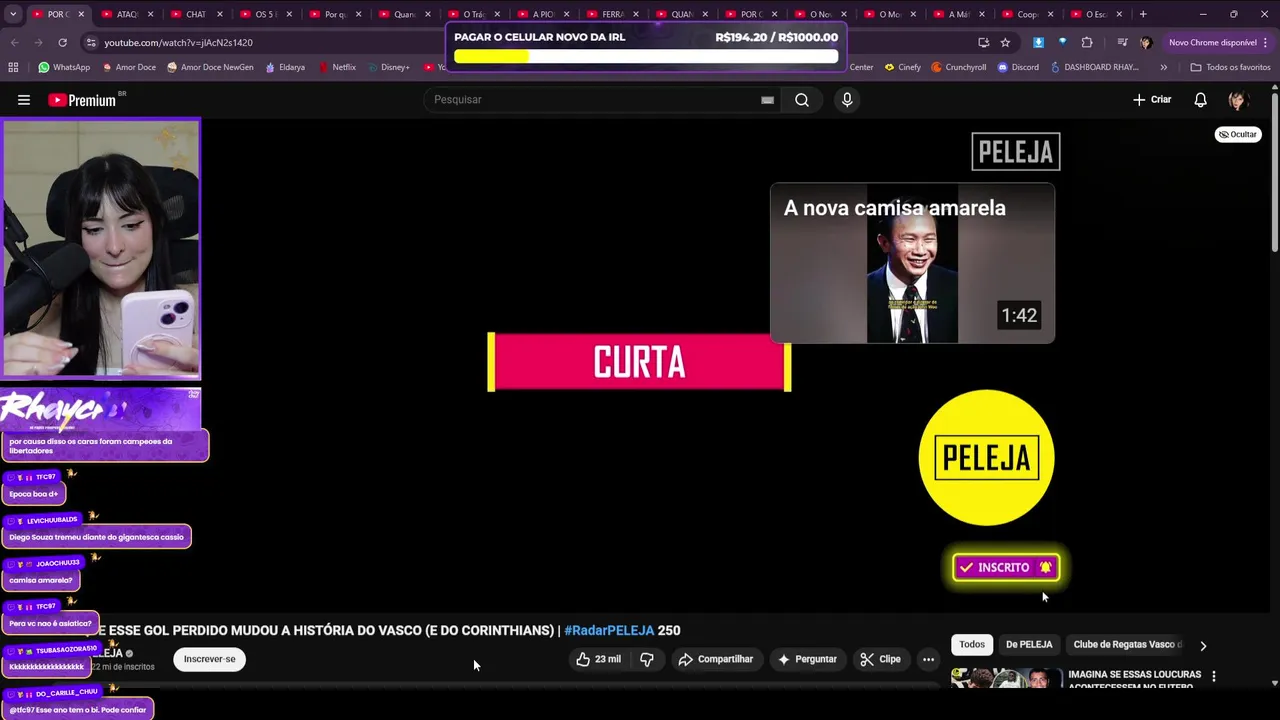Click the address bar URL
This screenshot has width=1280, height=720.
click(x=178, y=43)
